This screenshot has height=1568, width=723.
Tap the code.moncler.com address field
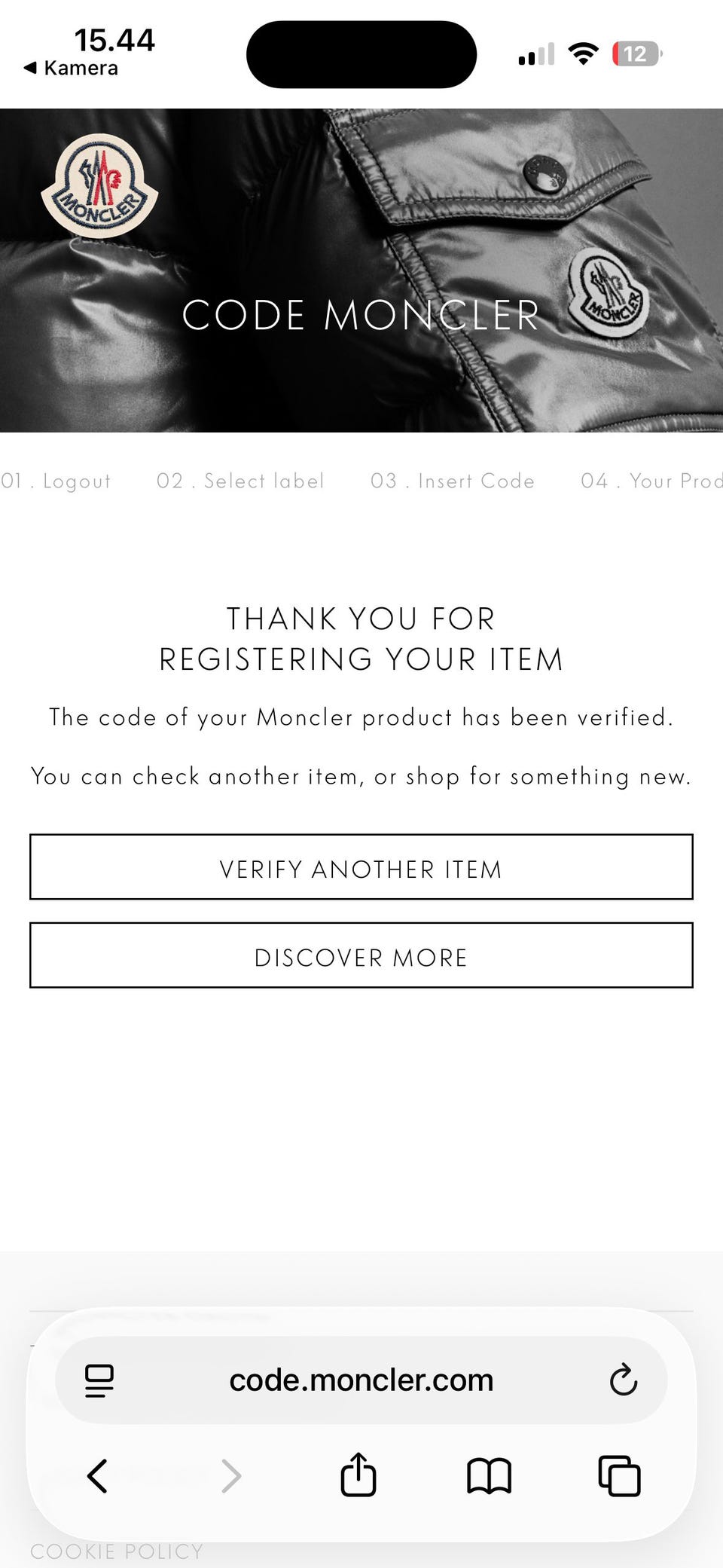point(361,1380)
